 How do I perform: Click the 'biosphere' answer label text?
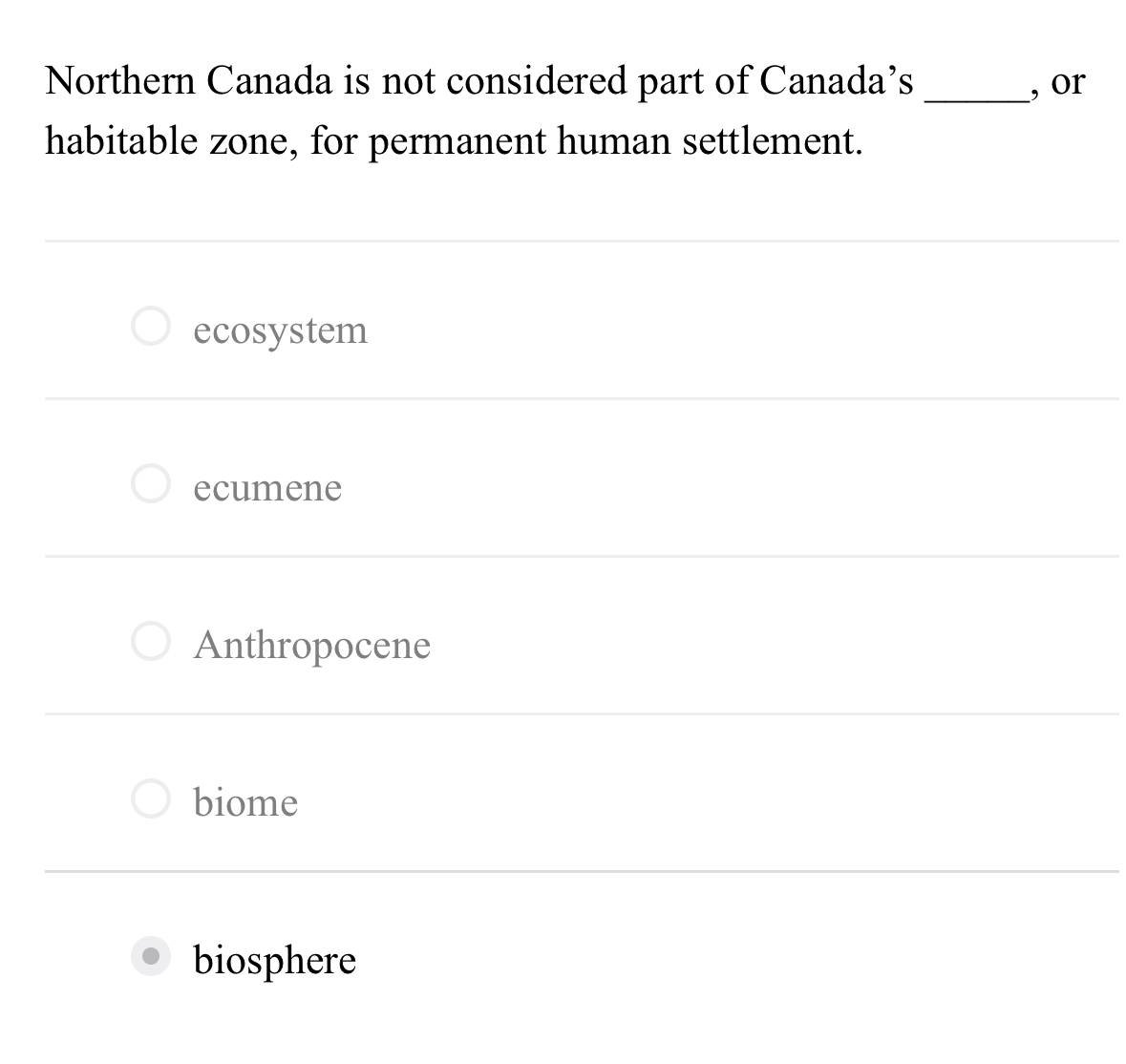274,961
